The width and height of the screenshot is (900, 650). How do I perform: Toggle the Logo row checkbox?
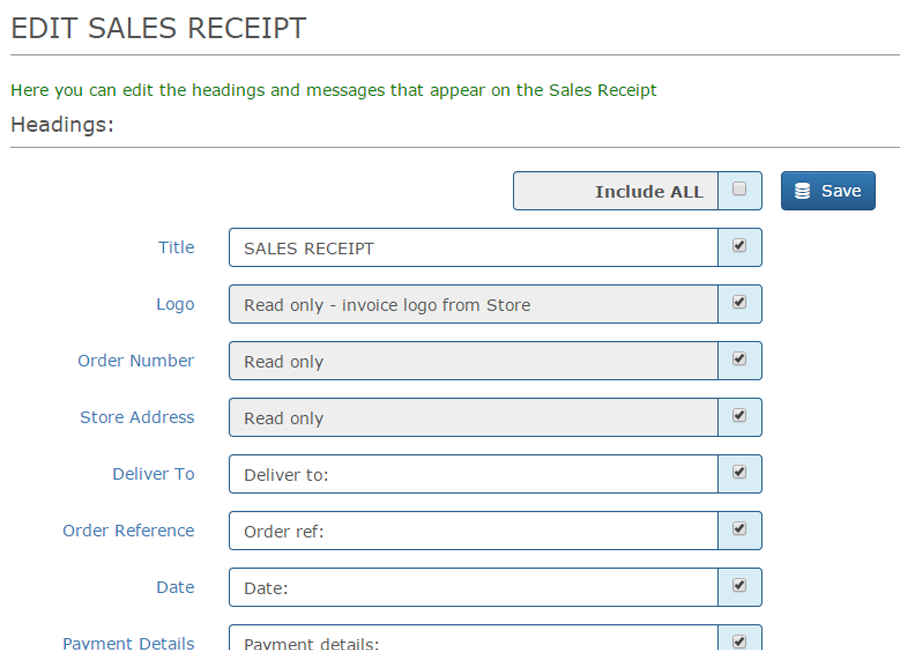pyautogui.click(x=739, y=302)
